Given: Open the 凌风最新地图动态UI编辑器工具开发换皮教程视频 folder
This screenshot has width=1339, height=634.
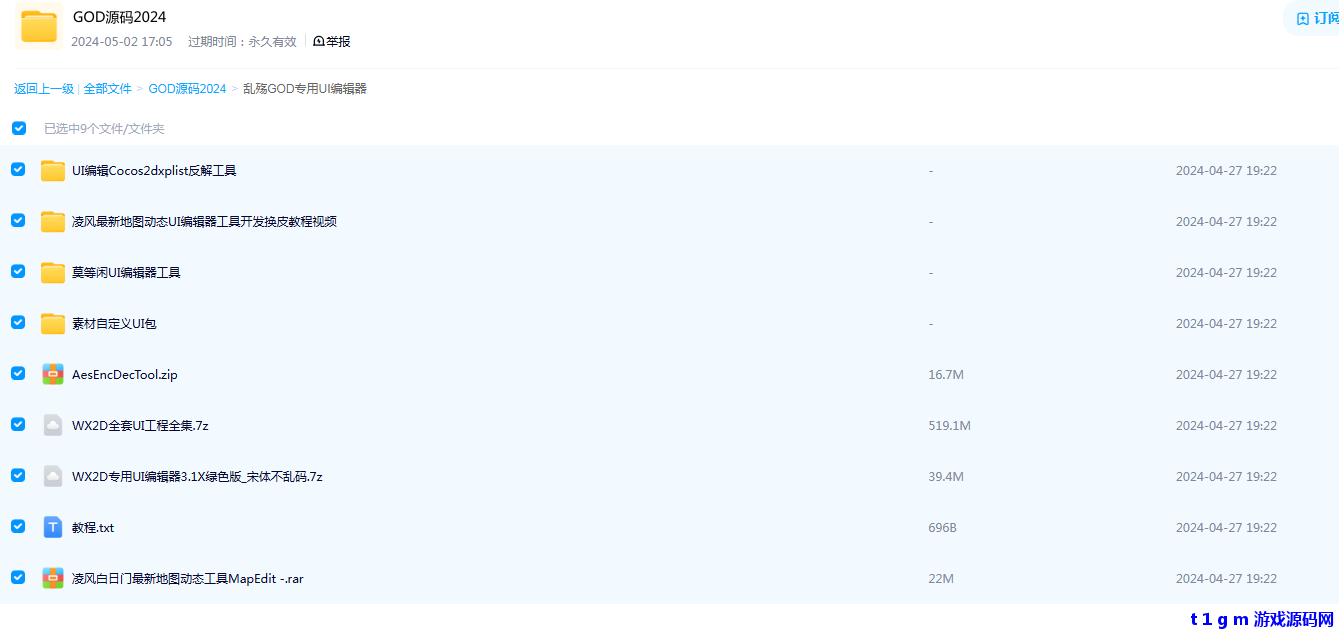Looking at the screenshot, I should 204,222.
